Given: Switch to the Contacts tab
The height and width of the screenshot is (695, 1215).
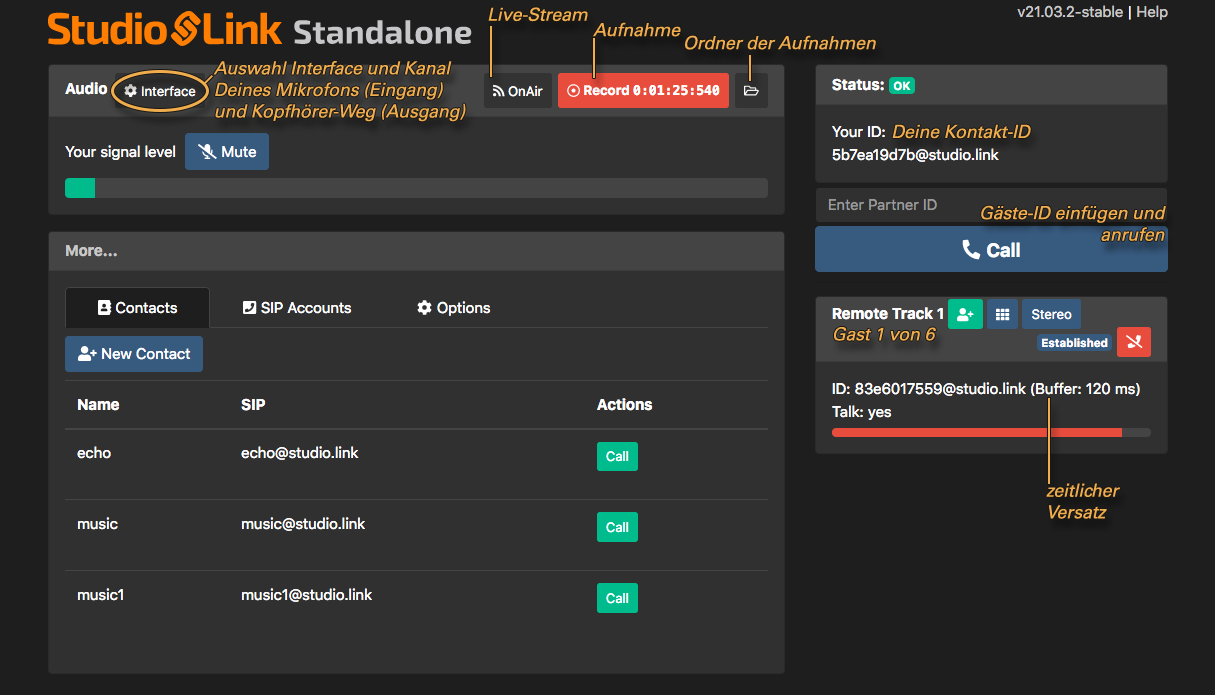Looking at the screenshot, I should pyautogui.click(x=137, y=308).
